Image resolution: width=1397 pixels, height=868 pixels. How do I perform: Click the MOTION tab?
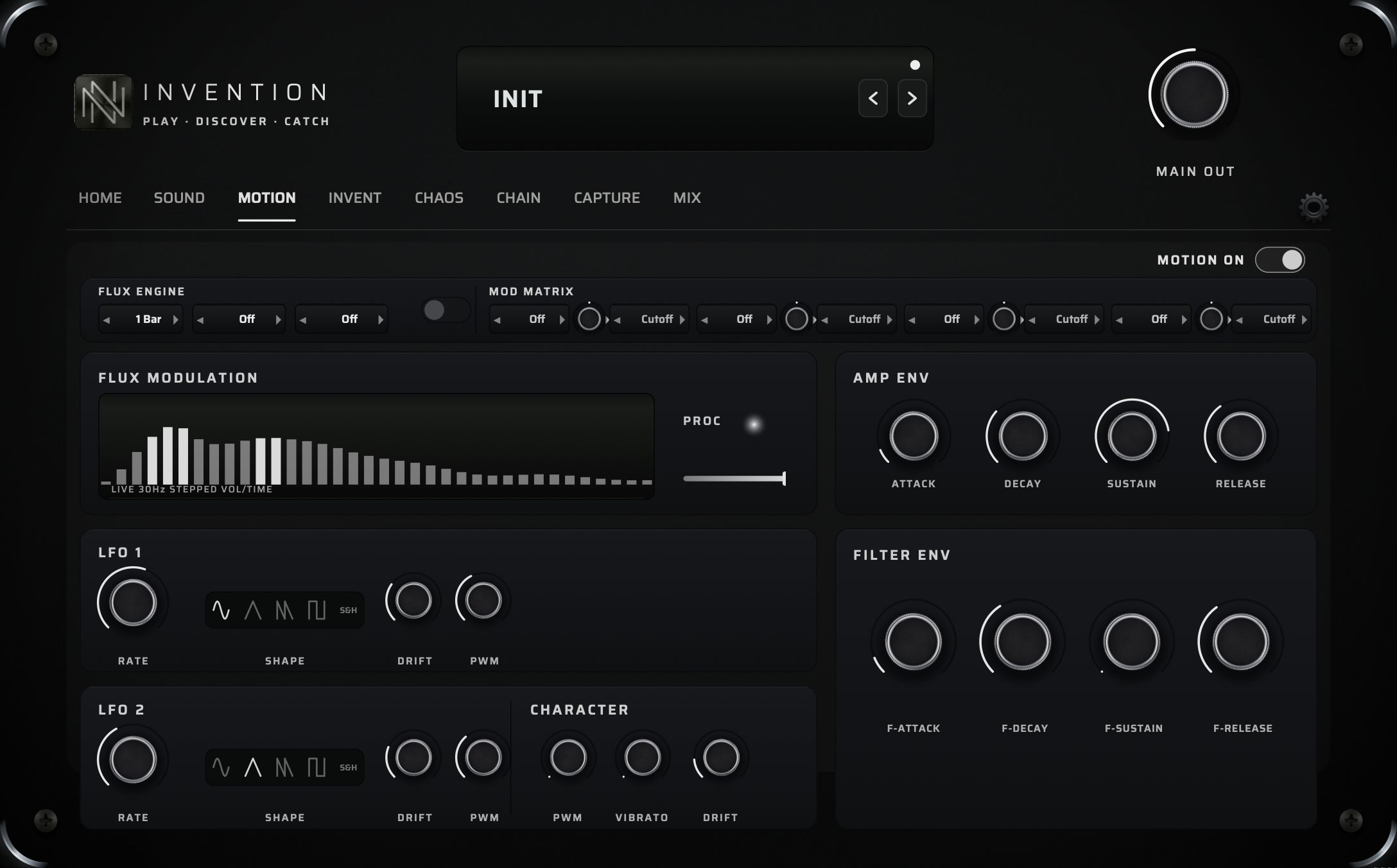266,198
